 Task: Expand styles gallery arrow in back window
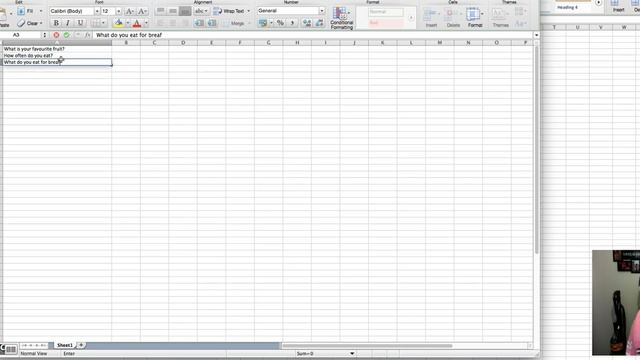pos(598,3)
